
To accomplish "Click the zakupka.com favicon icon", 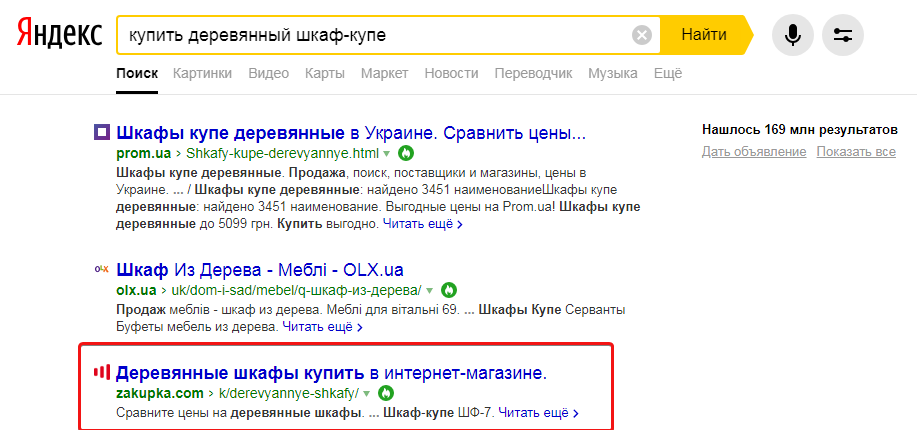I will click(102, 371).
